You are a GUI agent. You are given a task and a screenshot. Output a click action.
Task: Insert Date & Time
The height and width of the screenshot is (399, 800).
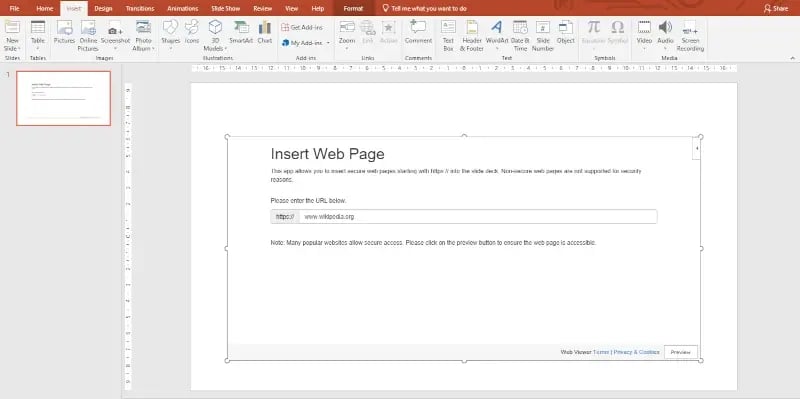point(520,36)
